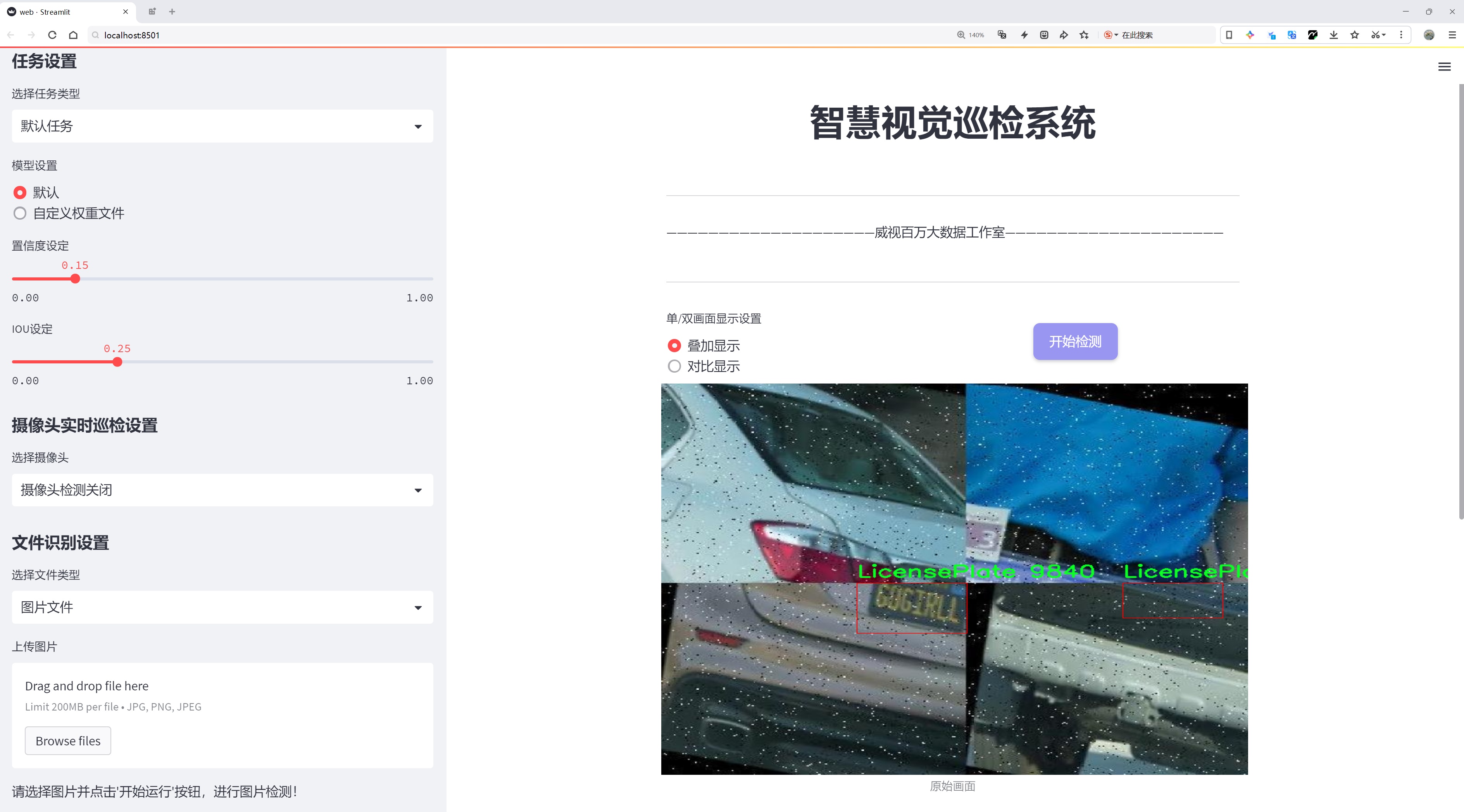Click the browser forward arrow
The image size is (1464, 812).
[x=31, y=35]
